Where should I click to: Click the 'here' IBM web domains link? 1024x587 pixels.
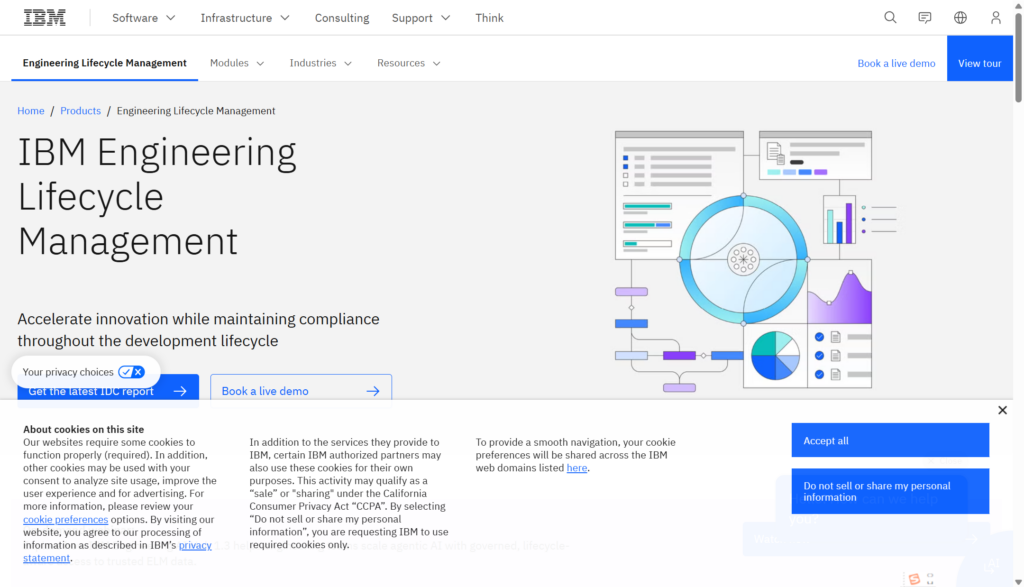(x=577, y=468)
